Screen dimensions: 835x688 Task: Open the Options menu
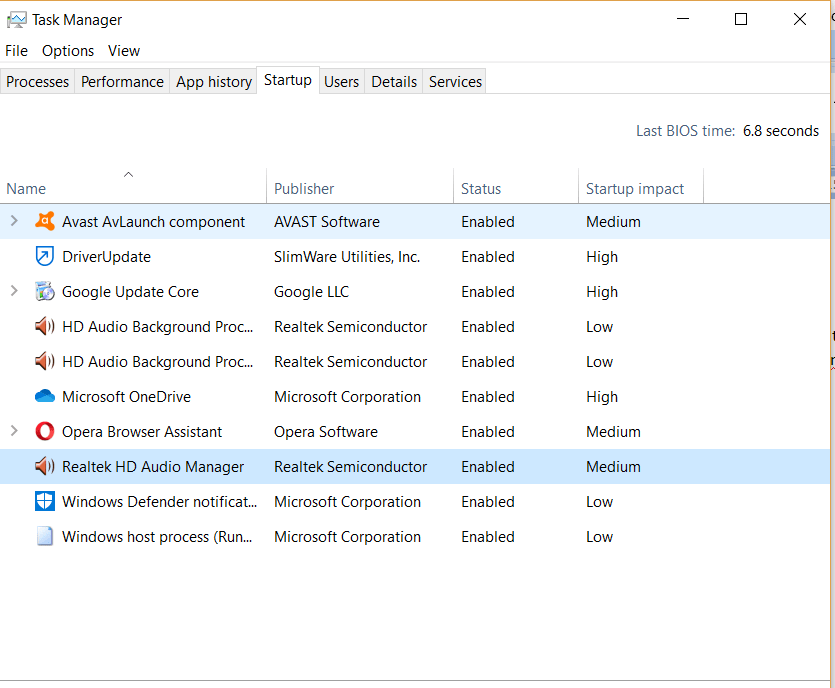[68, 51]
